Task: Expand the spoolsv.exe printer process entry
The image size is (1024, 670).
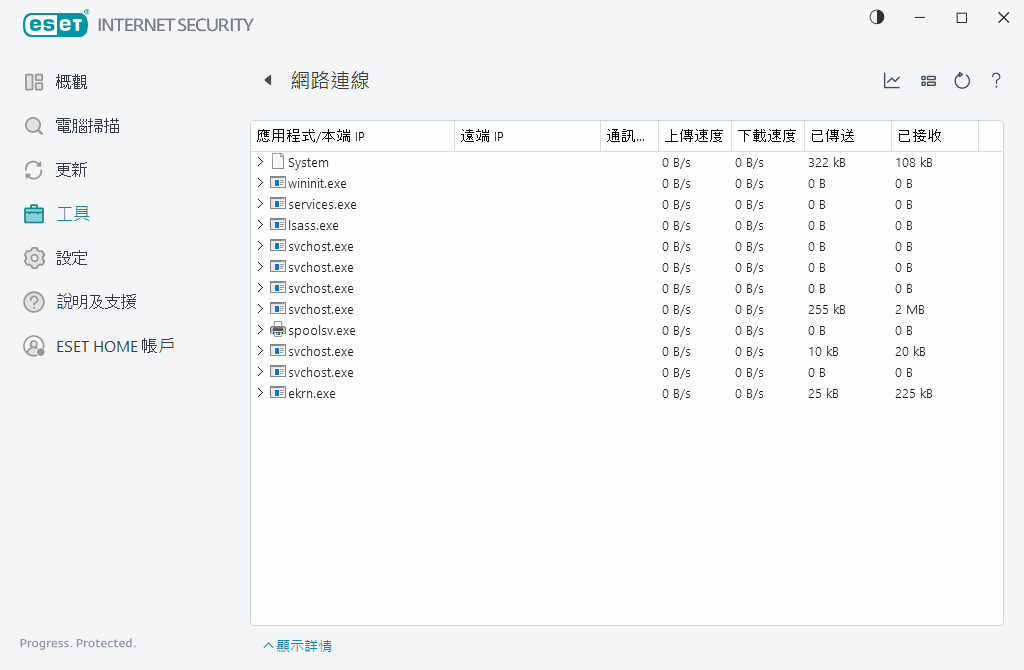Action: (262, 330)
